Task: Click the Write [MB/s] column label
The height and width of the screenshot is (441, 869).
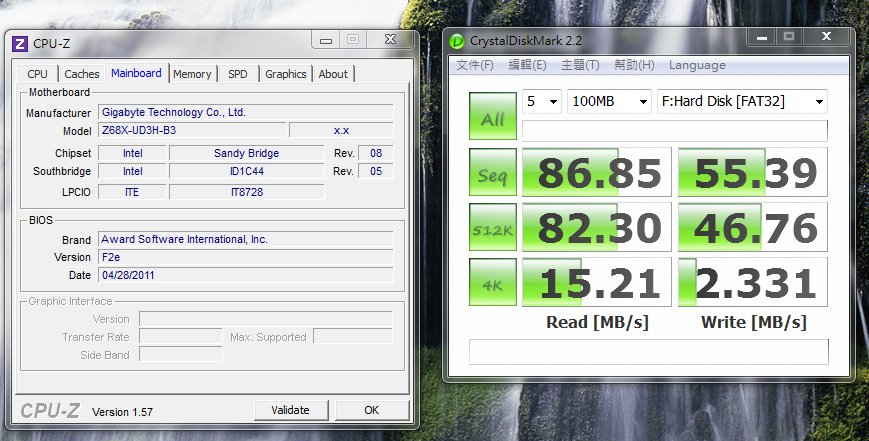Action: [x=753, y=322]
